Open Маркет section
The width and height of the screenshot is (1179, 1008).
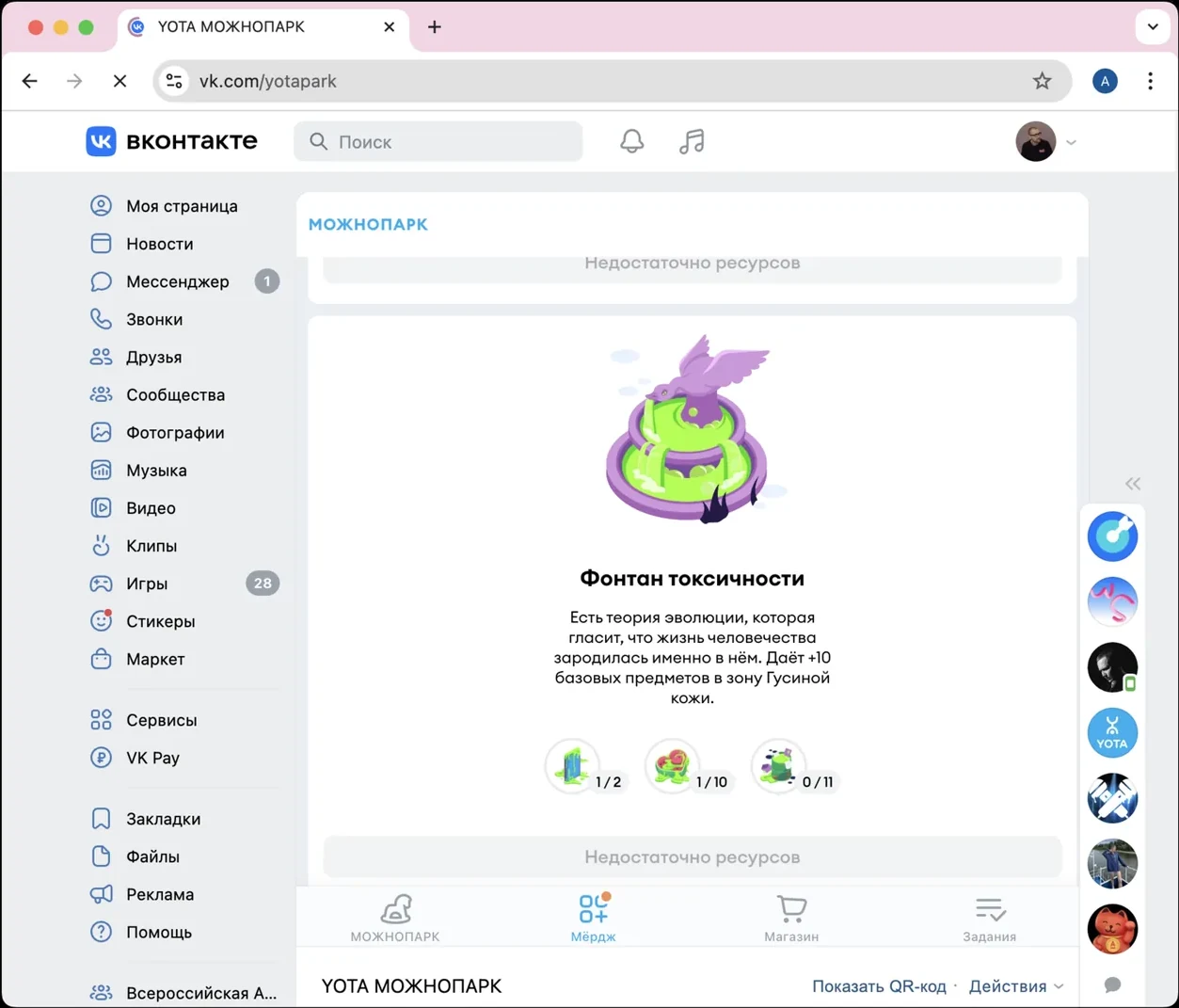pyautogui.click(x=155, y=659)
